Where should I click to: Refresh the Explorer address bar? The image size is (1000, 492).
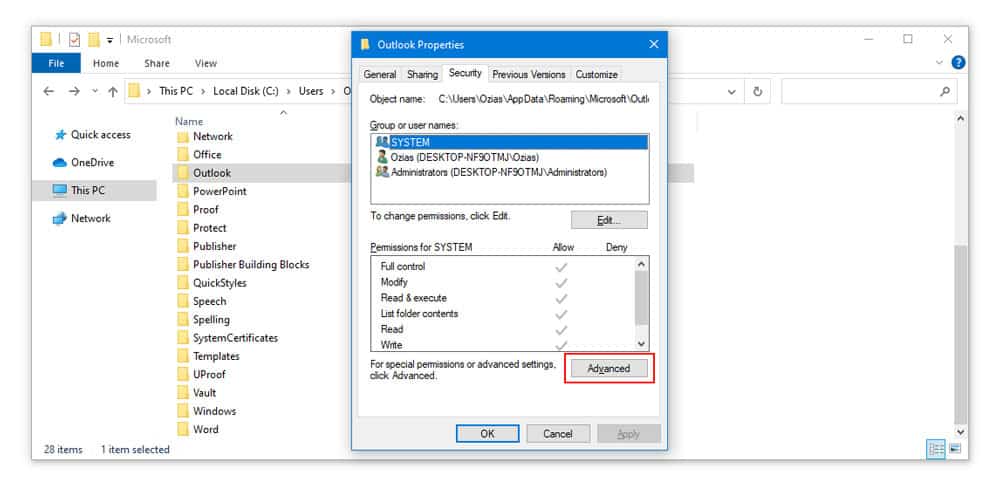(x=757, y=91)
